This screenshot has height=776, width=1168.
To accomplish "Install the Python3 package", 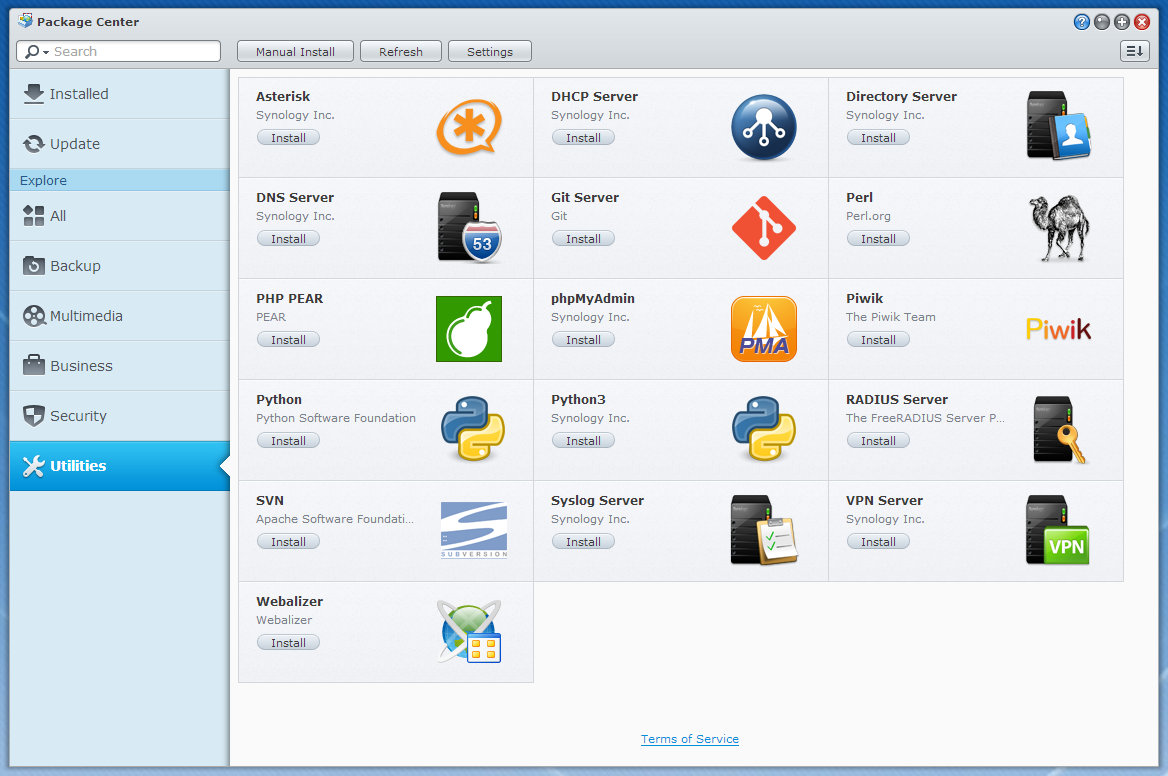I will (x=583, y=441).
